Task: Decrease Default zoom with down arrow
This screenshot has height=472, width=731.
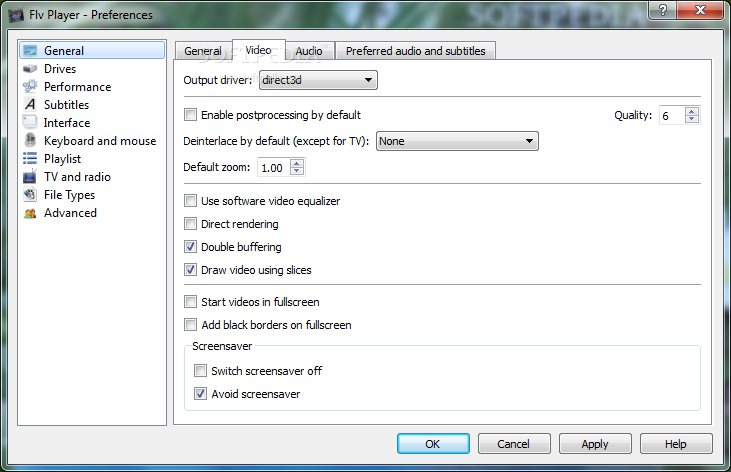Action: coord(297,171)
